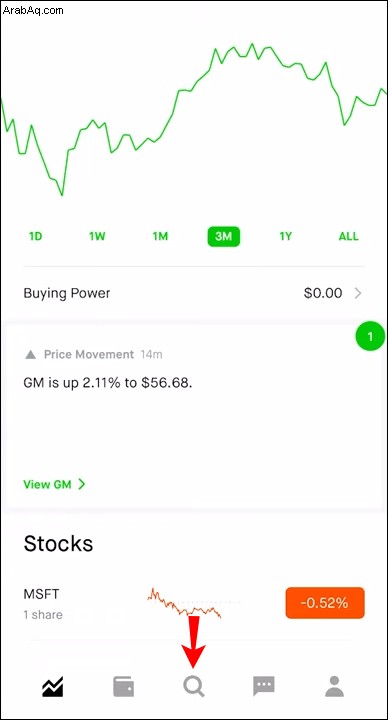Screen dimensions: 388x720
Task: Select the 1D time range
Action: [35, 237]
